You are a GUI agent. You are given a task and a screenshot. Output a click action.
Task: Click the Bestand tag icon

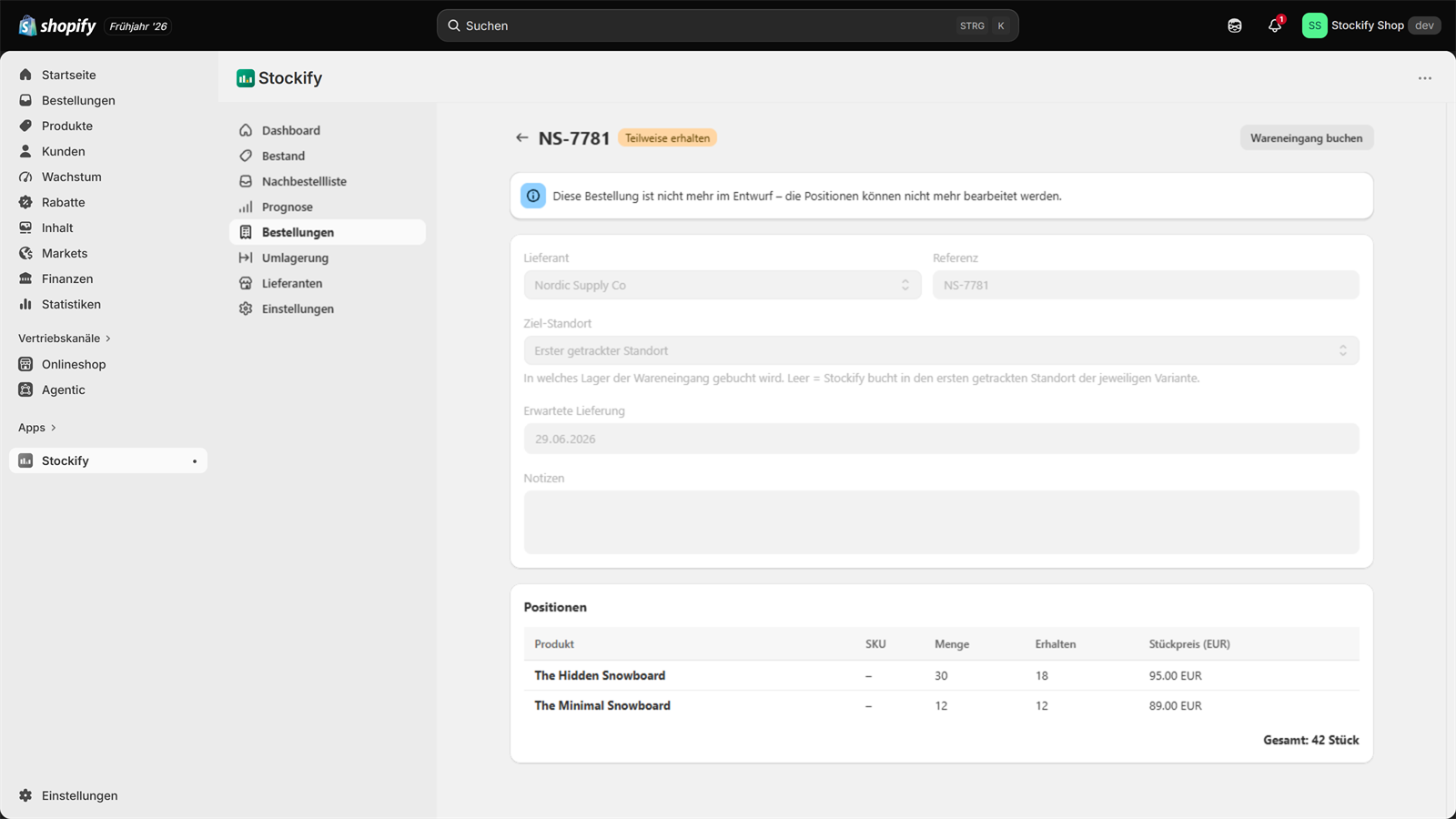click(x=246, y=156)
